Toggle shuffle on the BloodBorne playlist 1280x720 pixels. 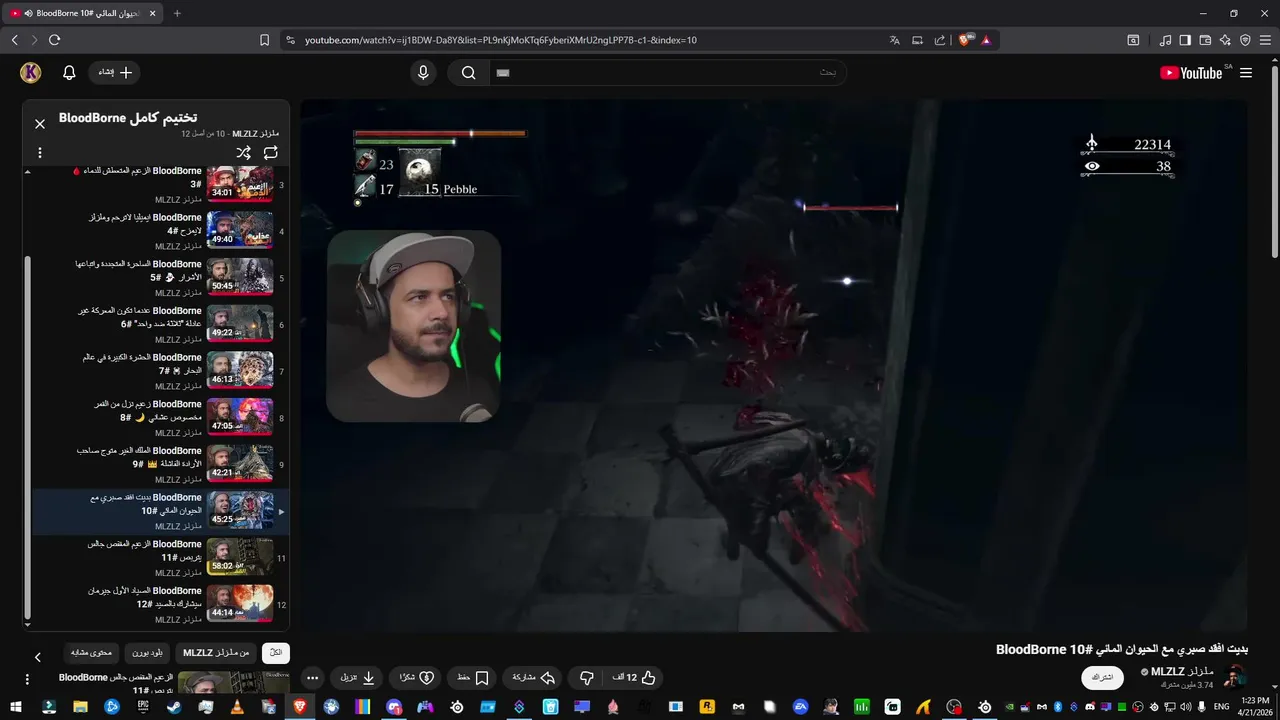tap(243, 153)
